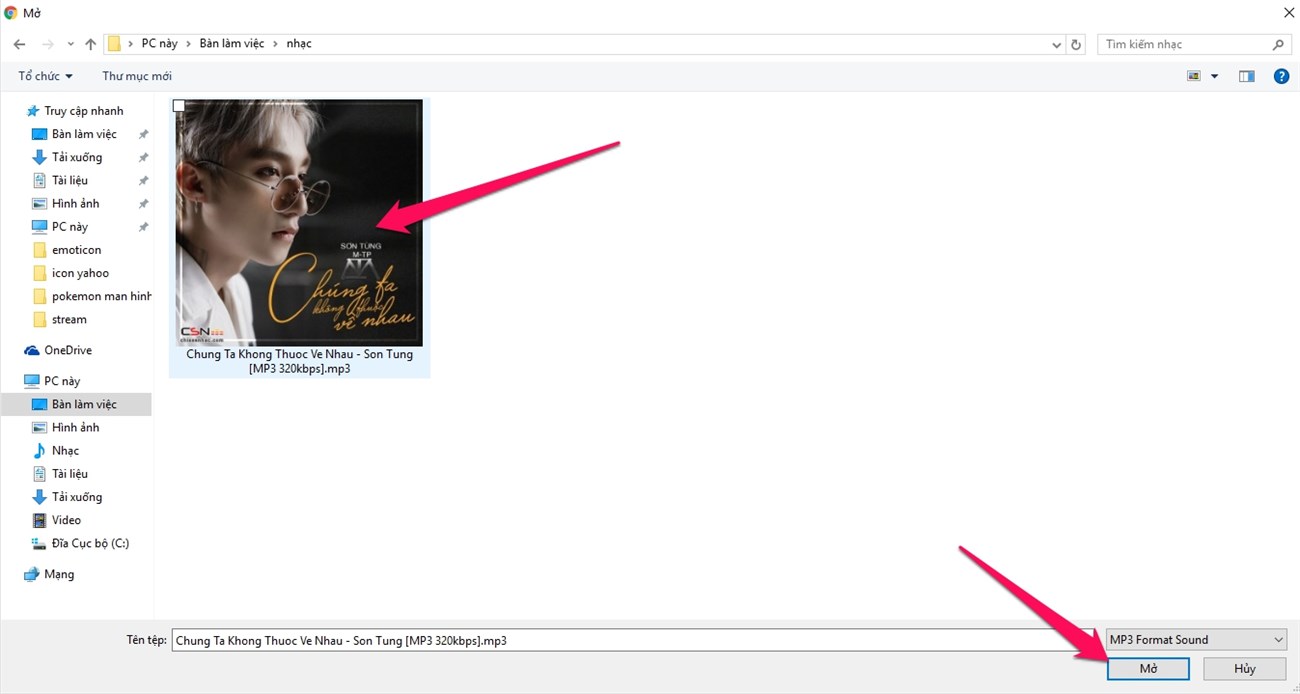Toggle the preview pane icon
The height and width of the screenshot is (694, 1300).
1246,76
